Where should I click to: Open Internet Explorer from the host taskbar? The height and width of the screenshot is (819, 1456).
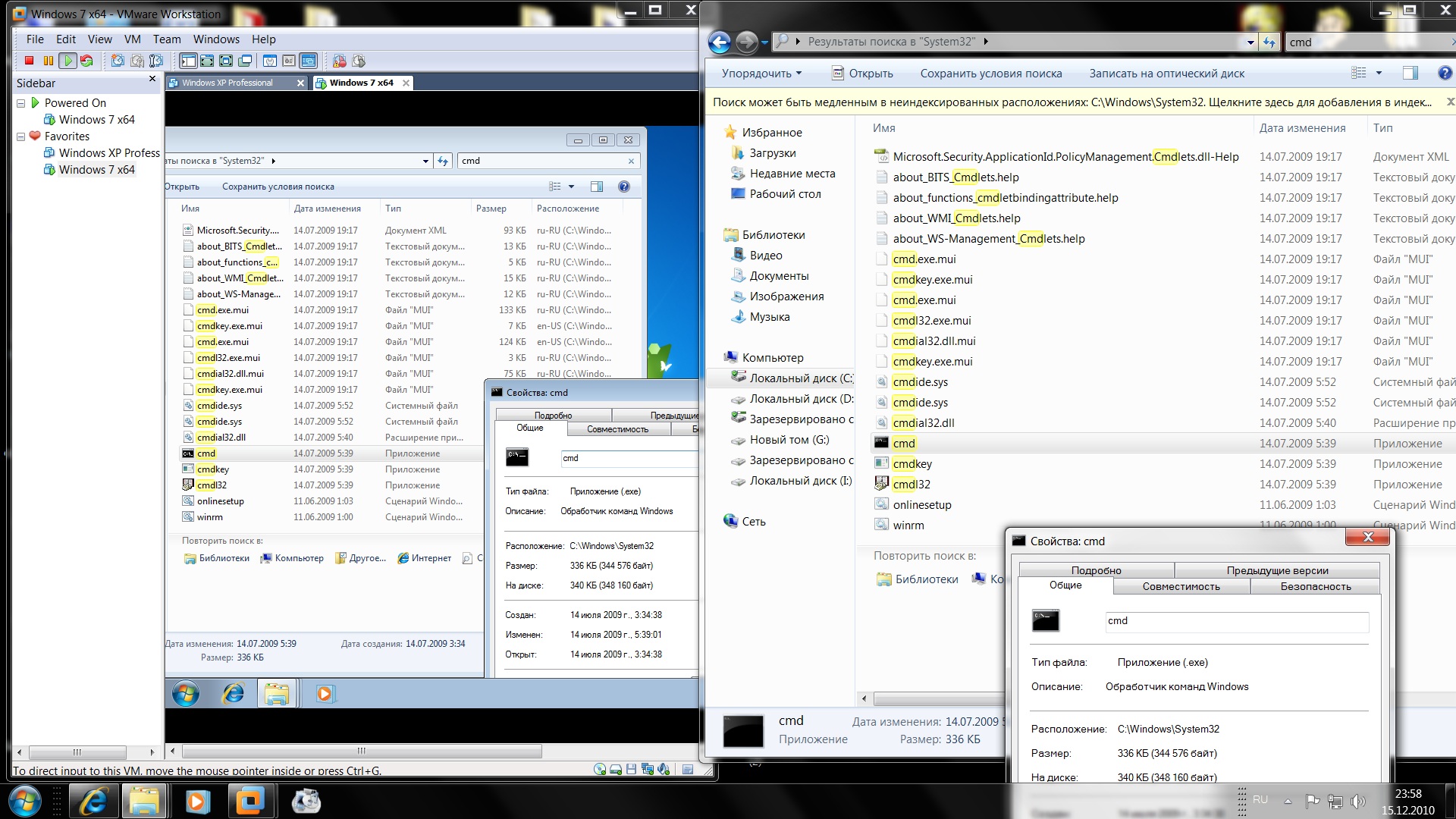click(94, 801)
